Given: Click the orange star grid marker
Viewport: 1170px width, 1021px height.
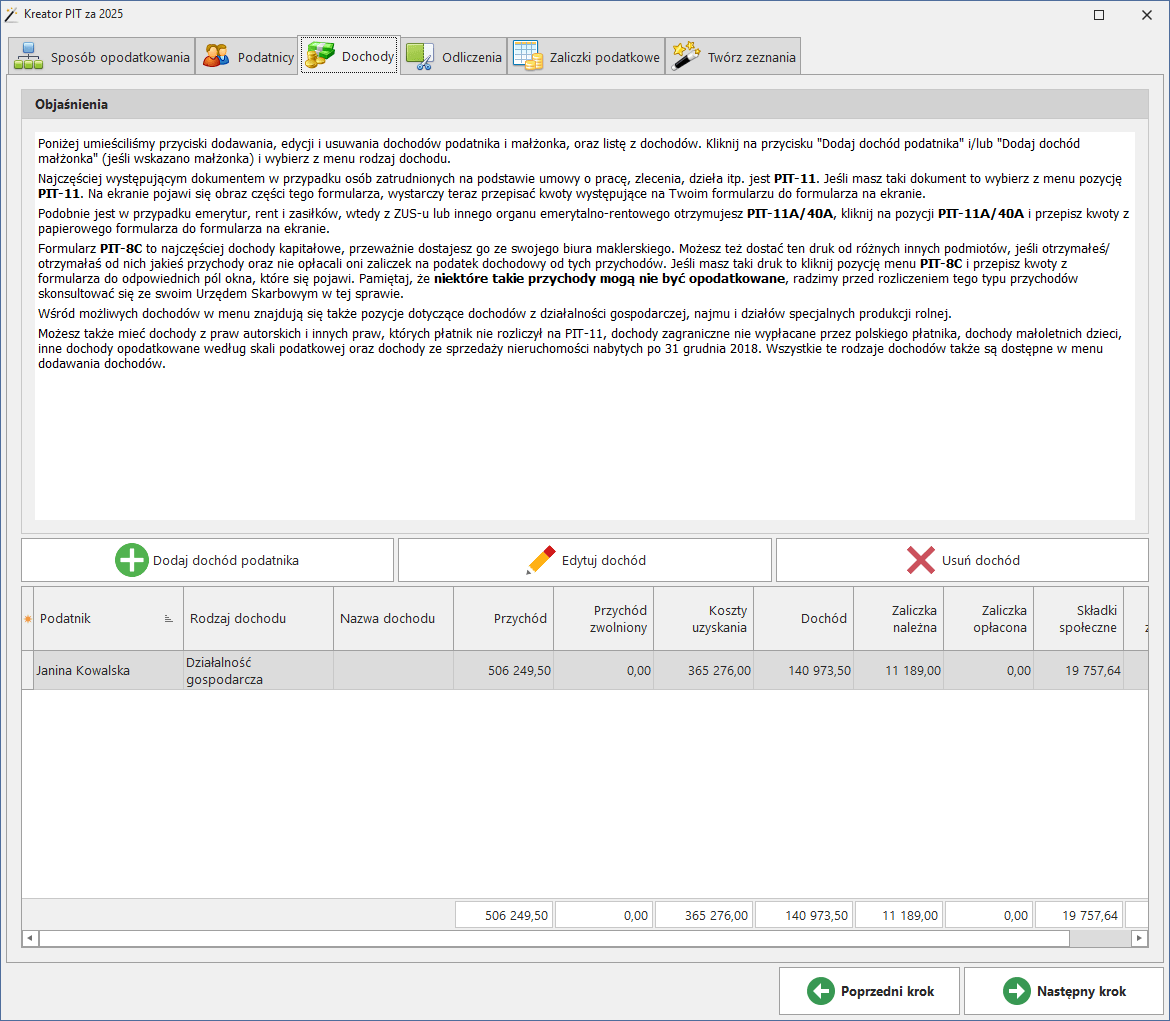Looking at the screenshot, I should 28,619.
